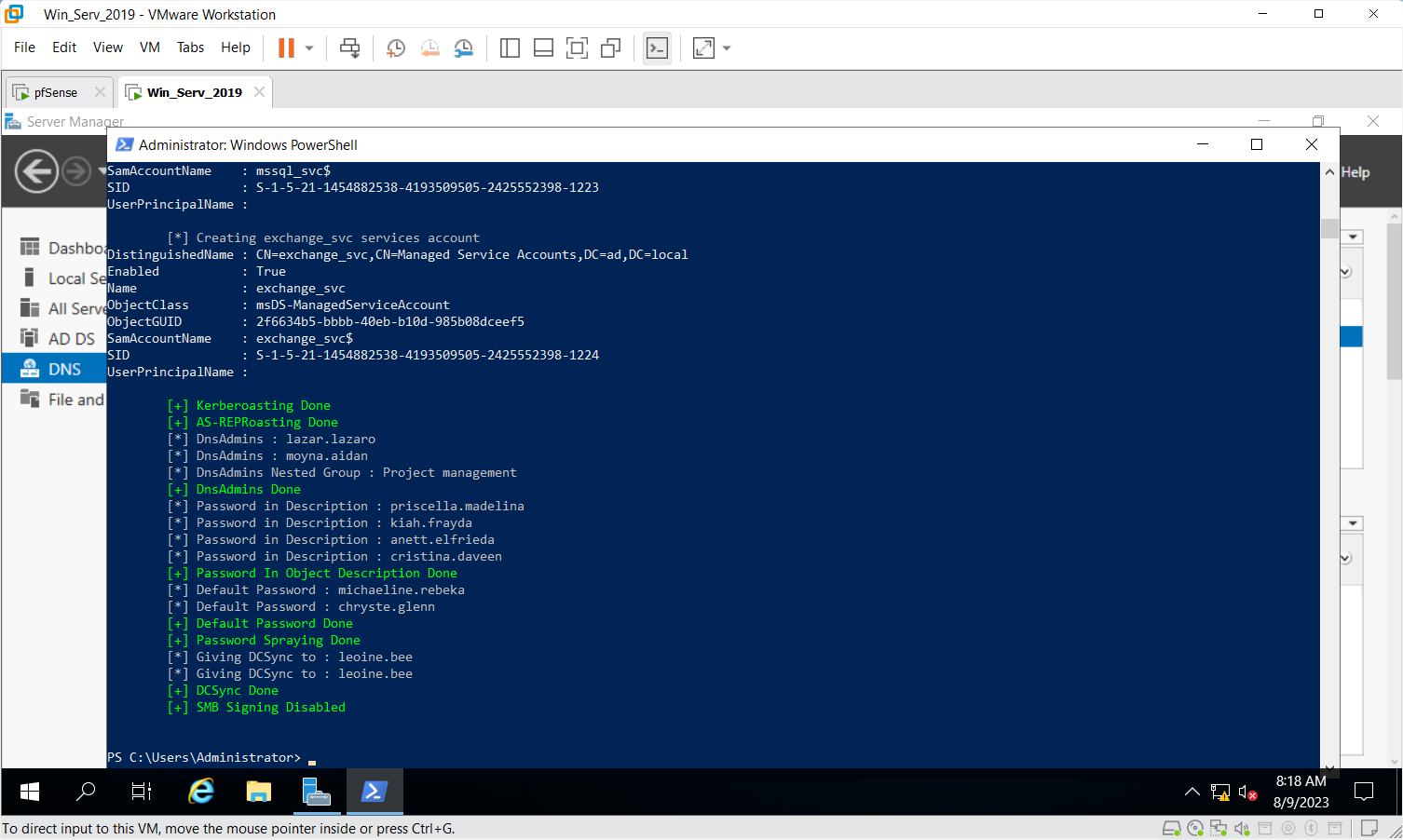Viewport: 1403px width, 840px height.
Task: Open the Action Center notifications icon
Action: coord(1364,792)
